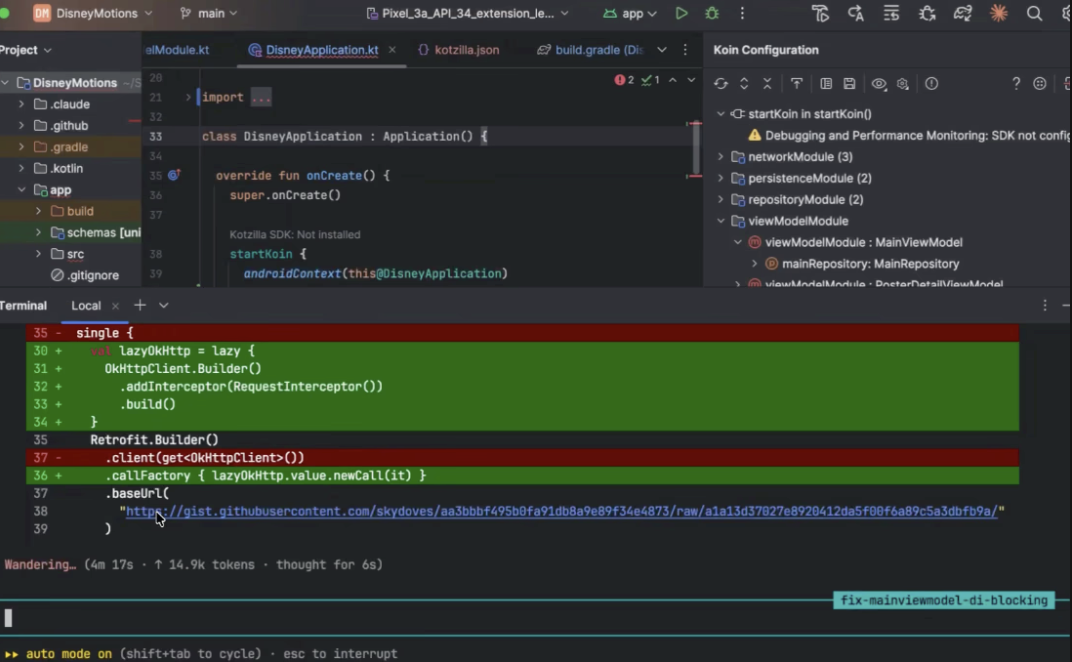Open the more actions menu beside the debug icon
Viewport: 1072px width, 662px height.
pyautogui.click(x=742, y=13)
